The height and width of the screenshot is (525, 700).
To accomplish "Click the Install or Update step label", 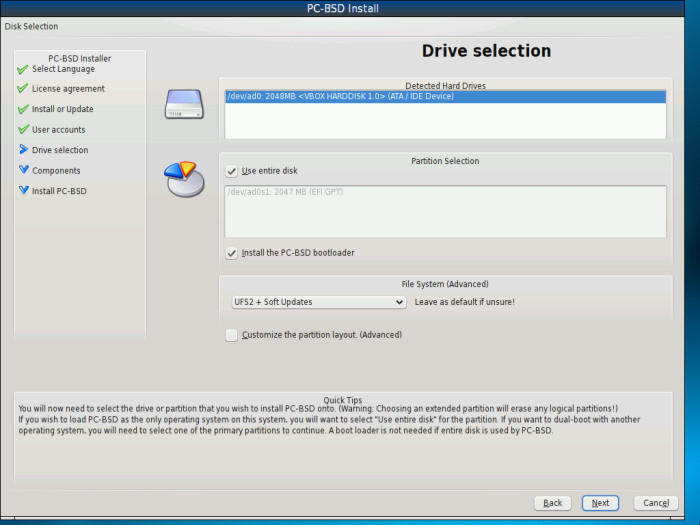I will (62, 109).
